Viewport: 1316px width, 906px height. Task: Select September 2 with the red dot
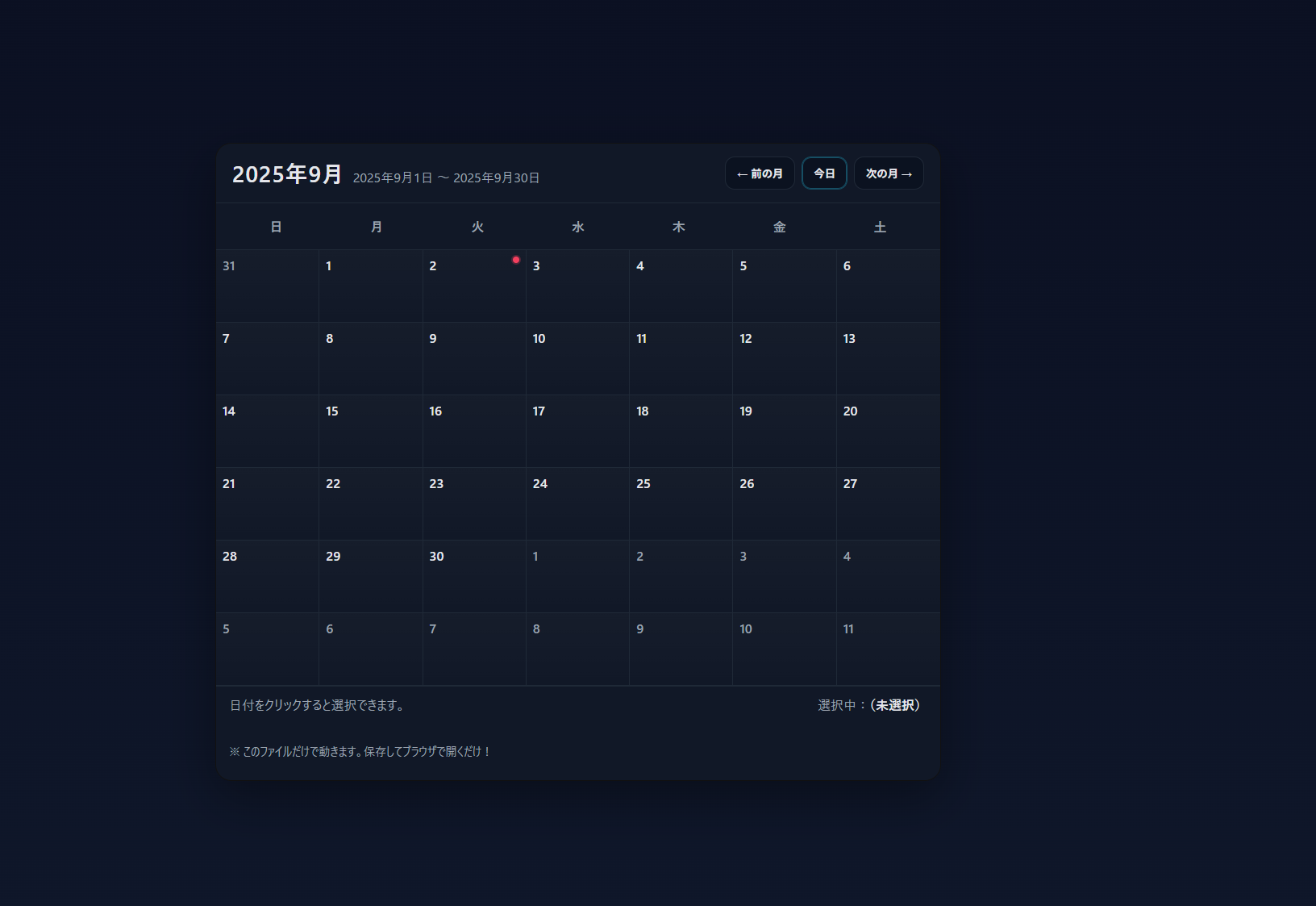pos(474,286)
